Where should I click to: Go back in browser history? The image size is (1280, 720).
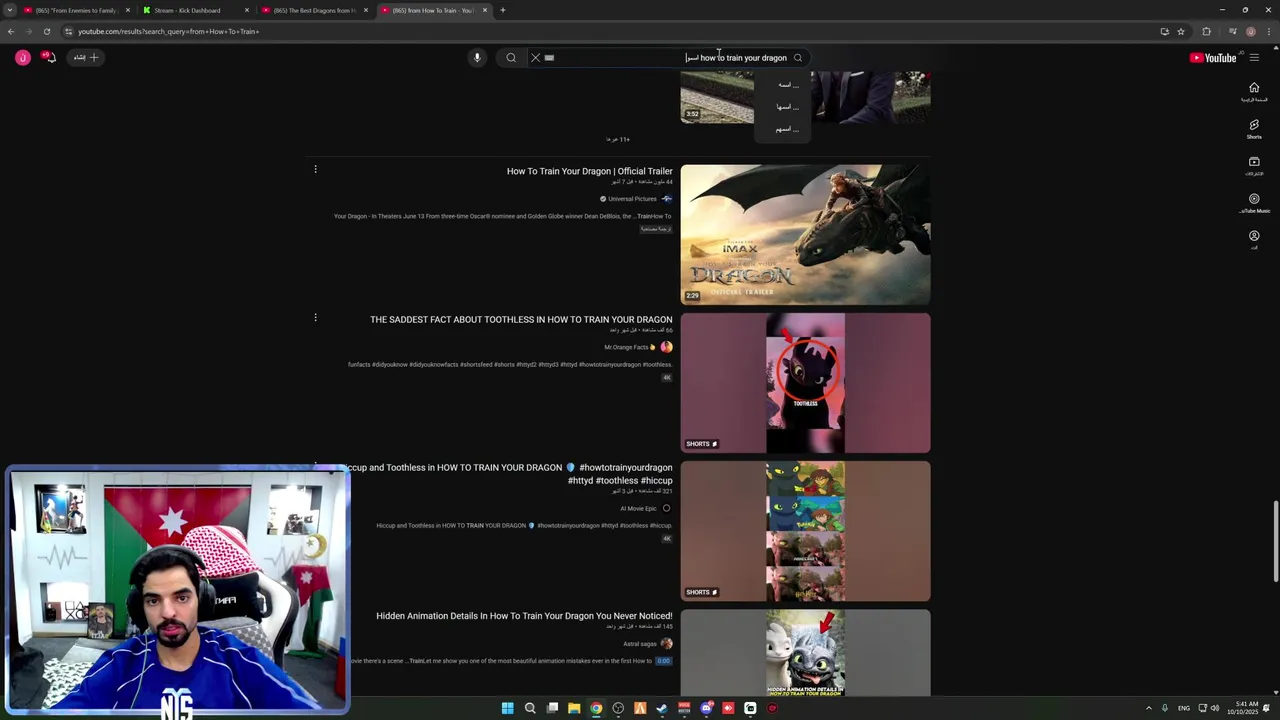click(x=11, y=31)
